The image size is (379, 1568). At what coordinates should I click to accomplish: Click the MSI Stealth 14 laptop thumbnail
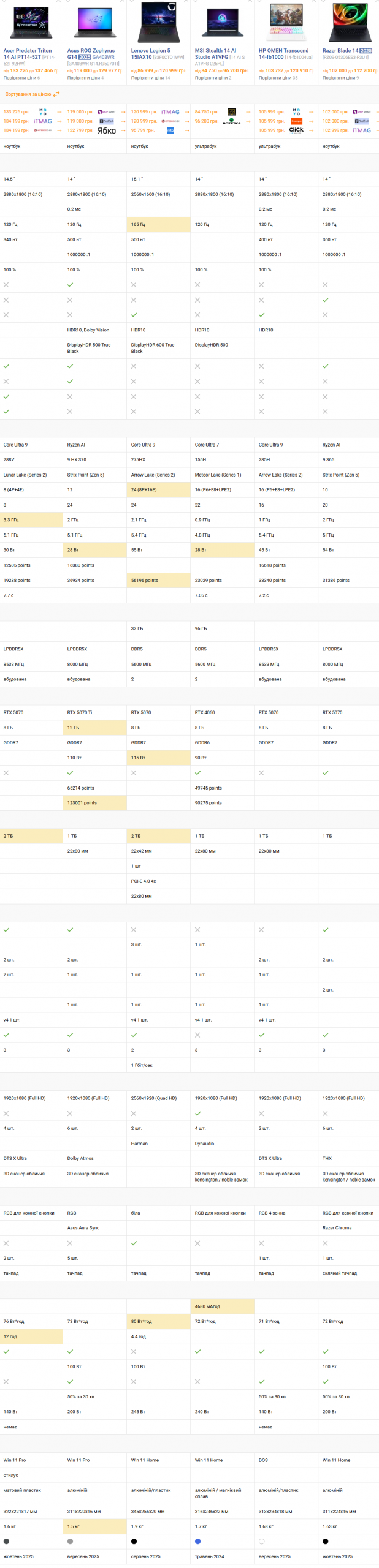(222, 23)
